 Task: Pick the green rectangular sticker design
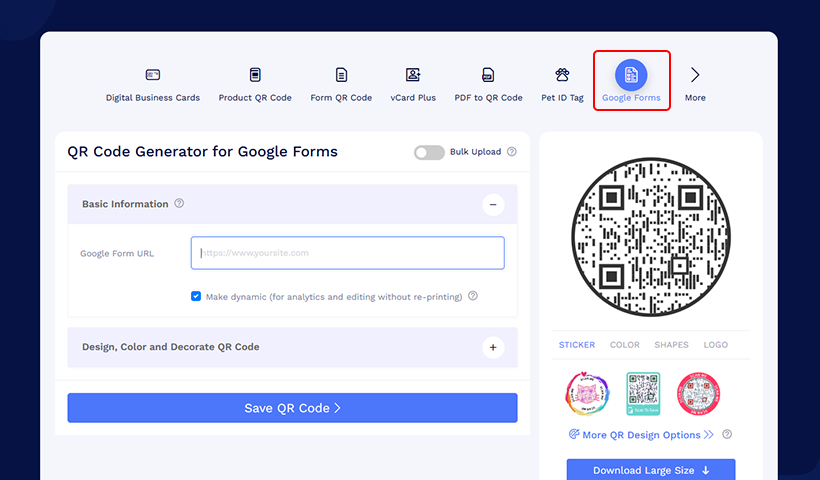click(643, 394)
